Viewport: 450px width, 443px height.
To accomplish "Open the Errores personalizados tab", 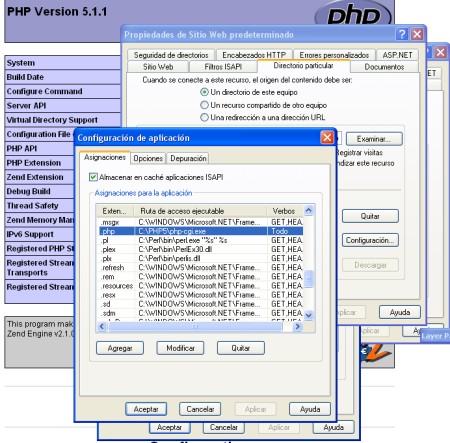I will (334, 55).
